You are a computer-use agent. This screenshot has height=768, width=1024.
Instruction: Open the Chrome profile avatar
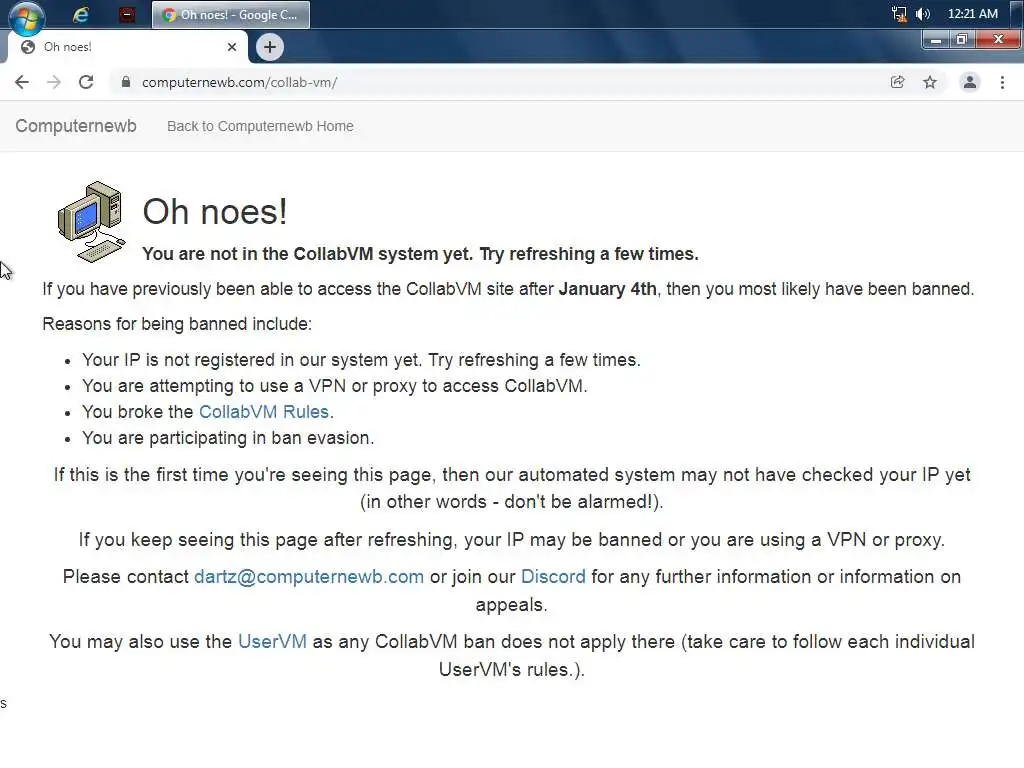(970, 82)
